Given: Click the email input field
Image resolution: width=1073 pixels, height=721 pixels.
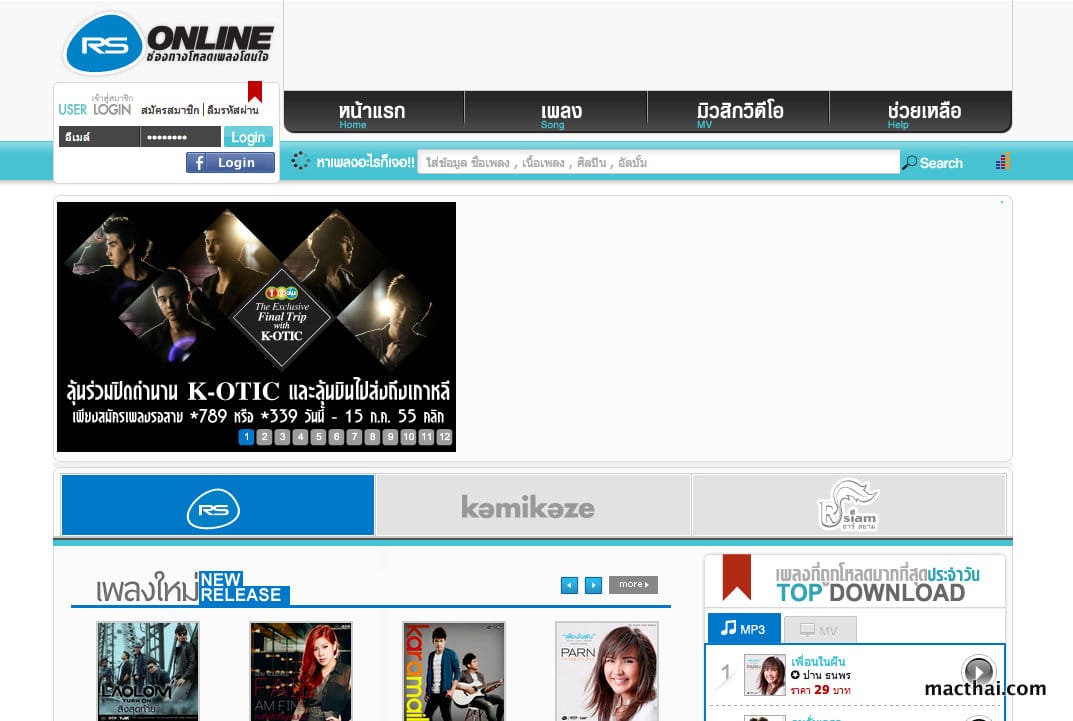Looking at the screenshot, I should [99, 137].
